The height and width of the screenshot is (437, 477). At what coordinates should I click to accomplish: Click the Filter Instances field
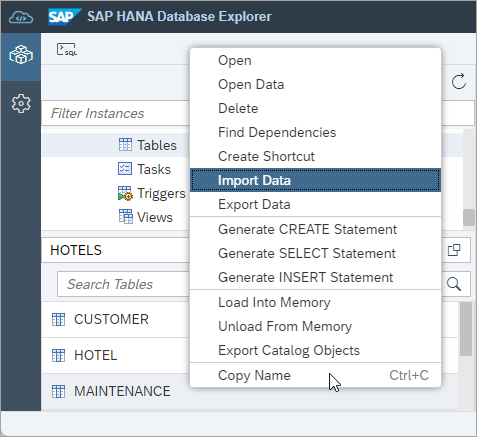point(116,113)
